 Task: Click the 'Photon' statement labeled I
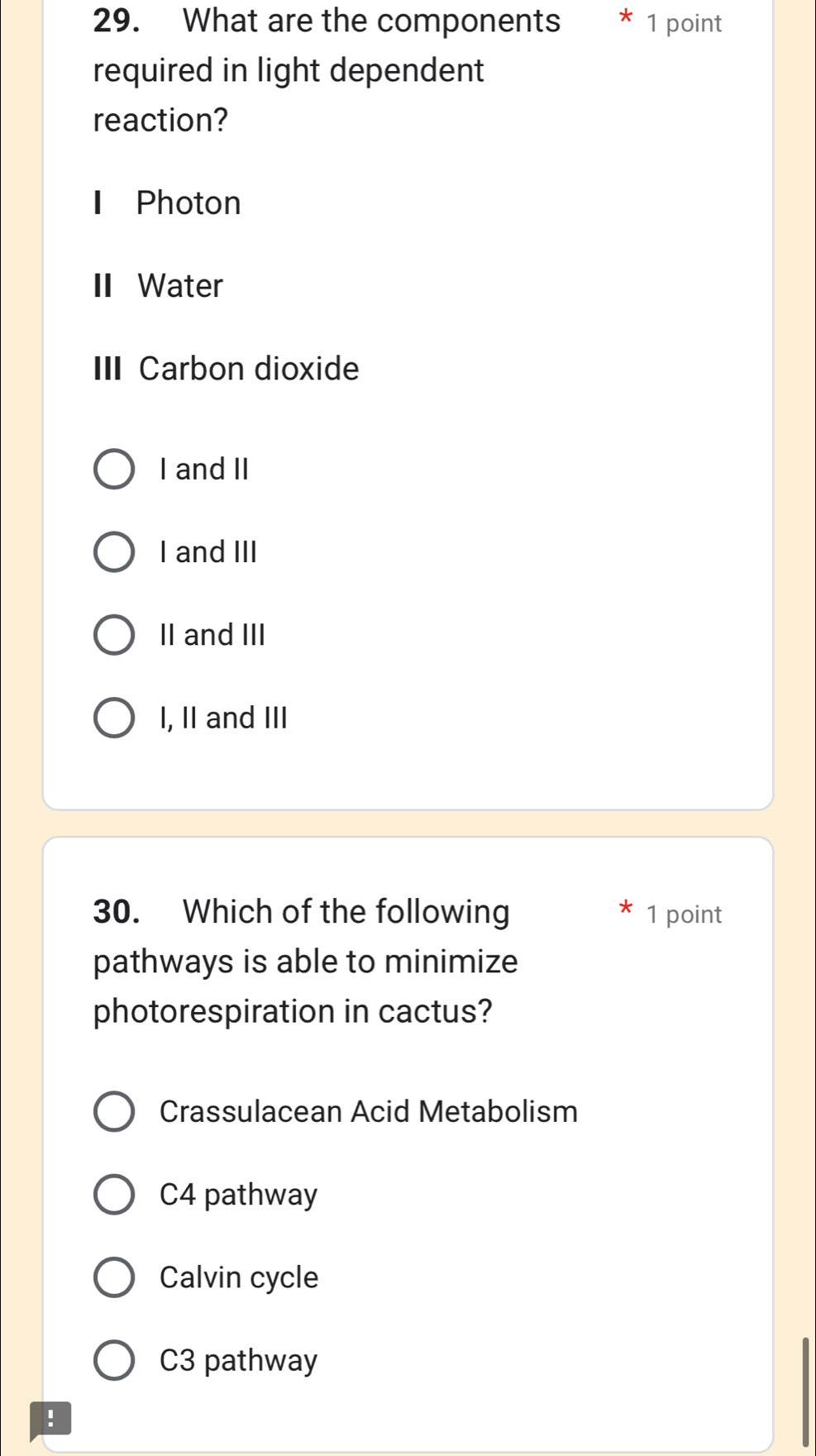165,203
